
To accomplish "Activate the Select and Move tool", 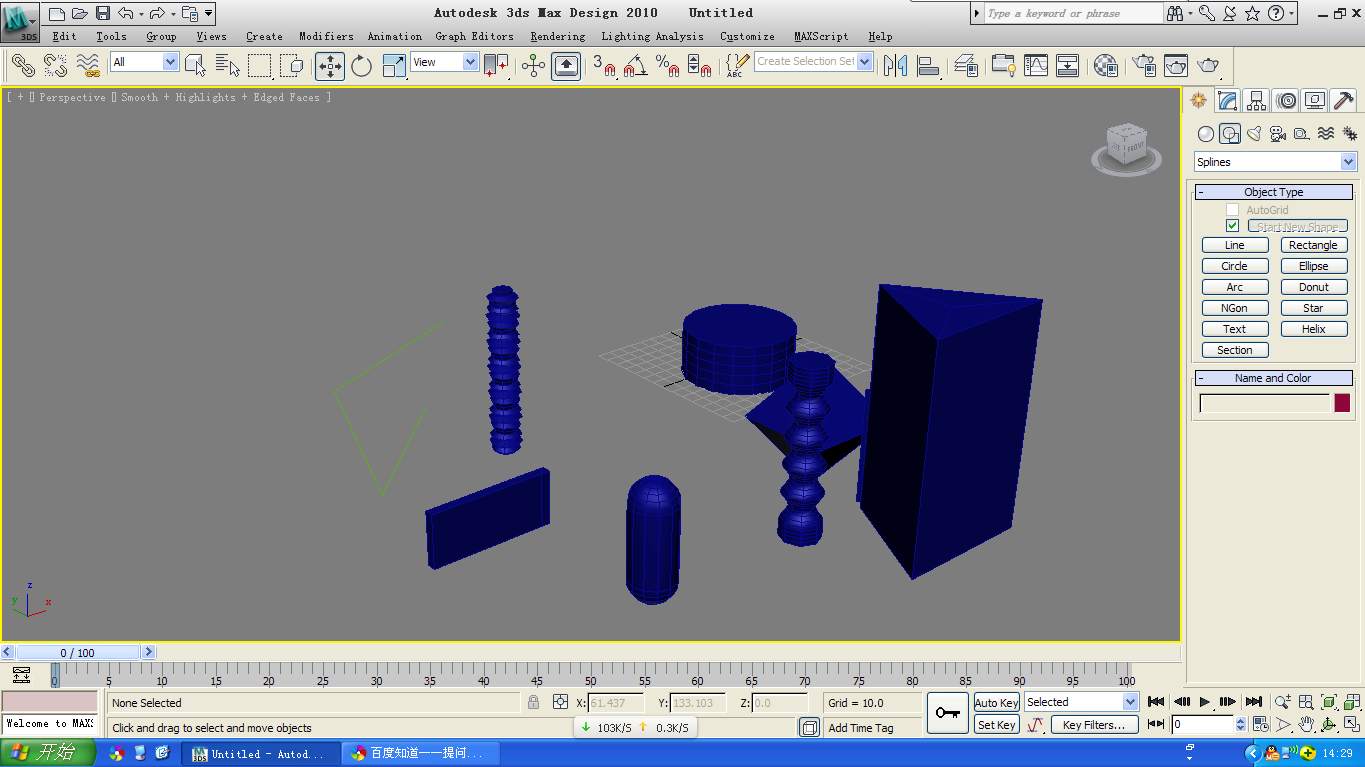I will click(329, 65).
